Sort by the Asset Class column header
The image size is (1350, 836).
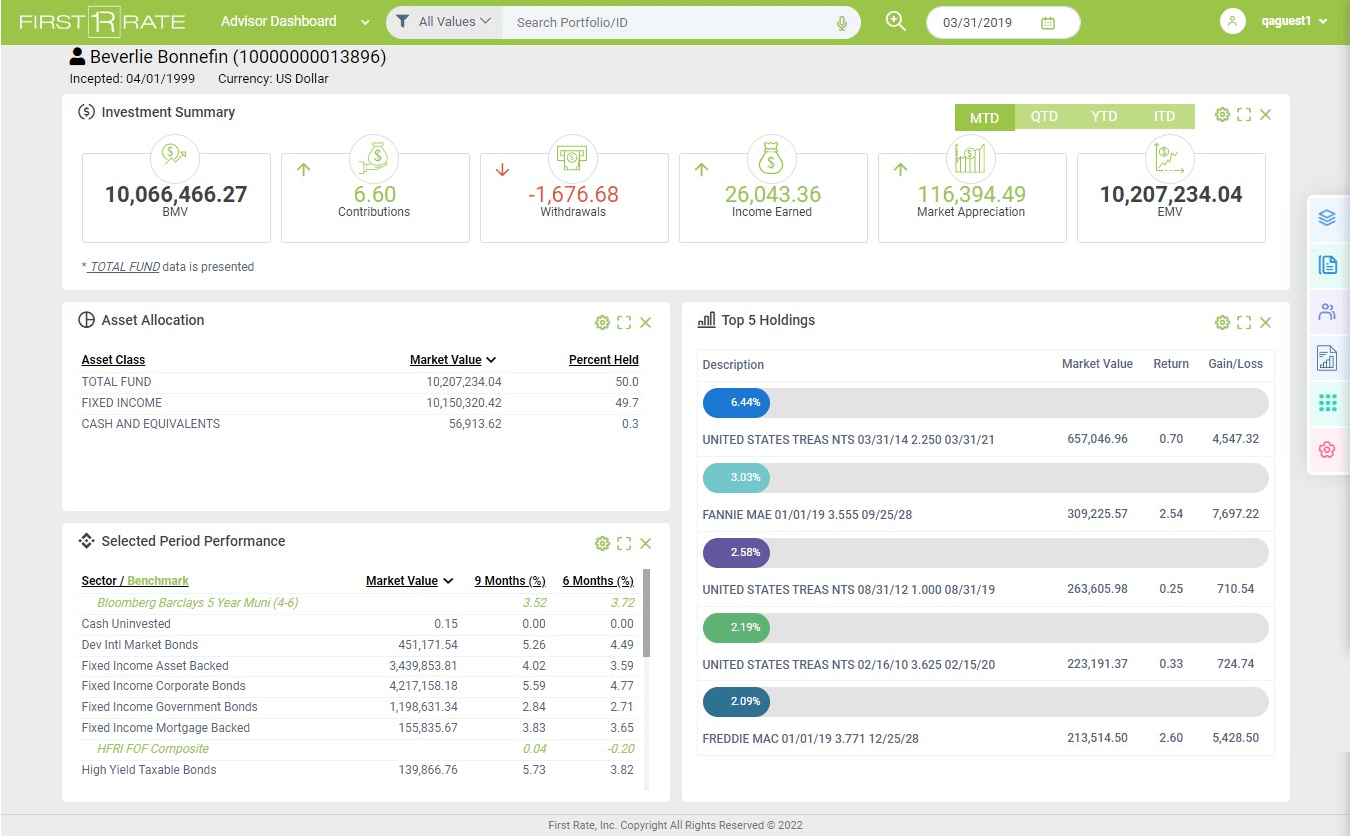pos(113,360)
